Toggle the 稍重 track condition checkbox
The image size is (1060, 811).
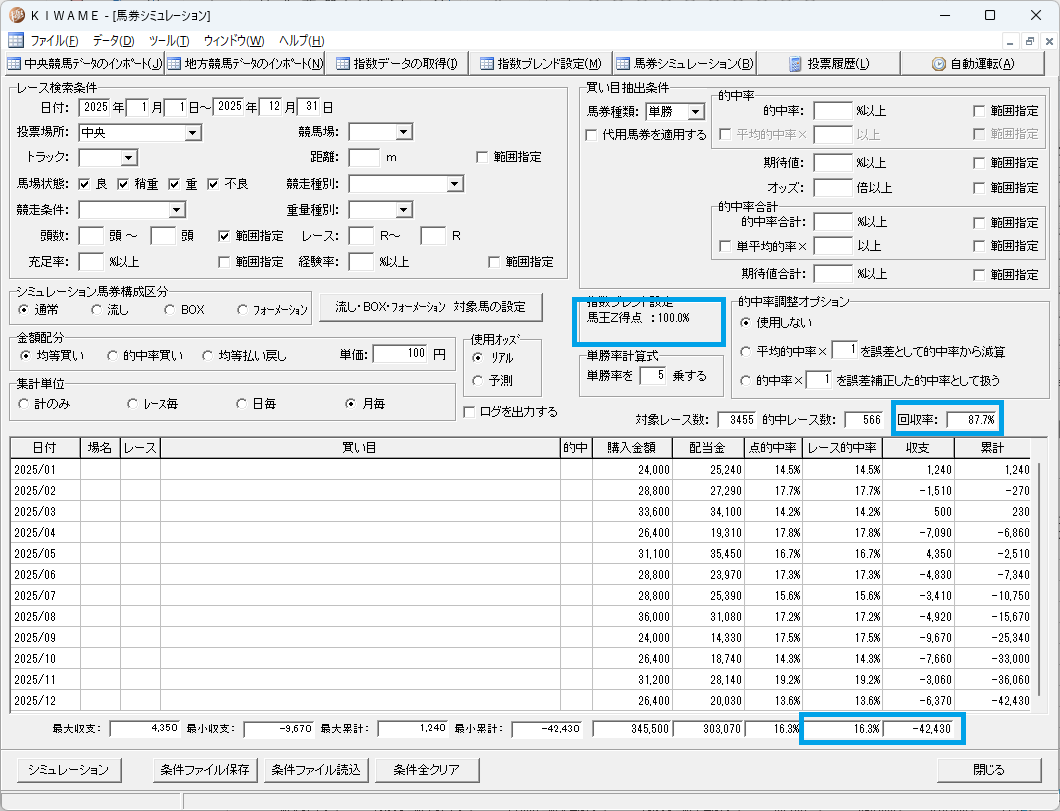pos(123,184)
